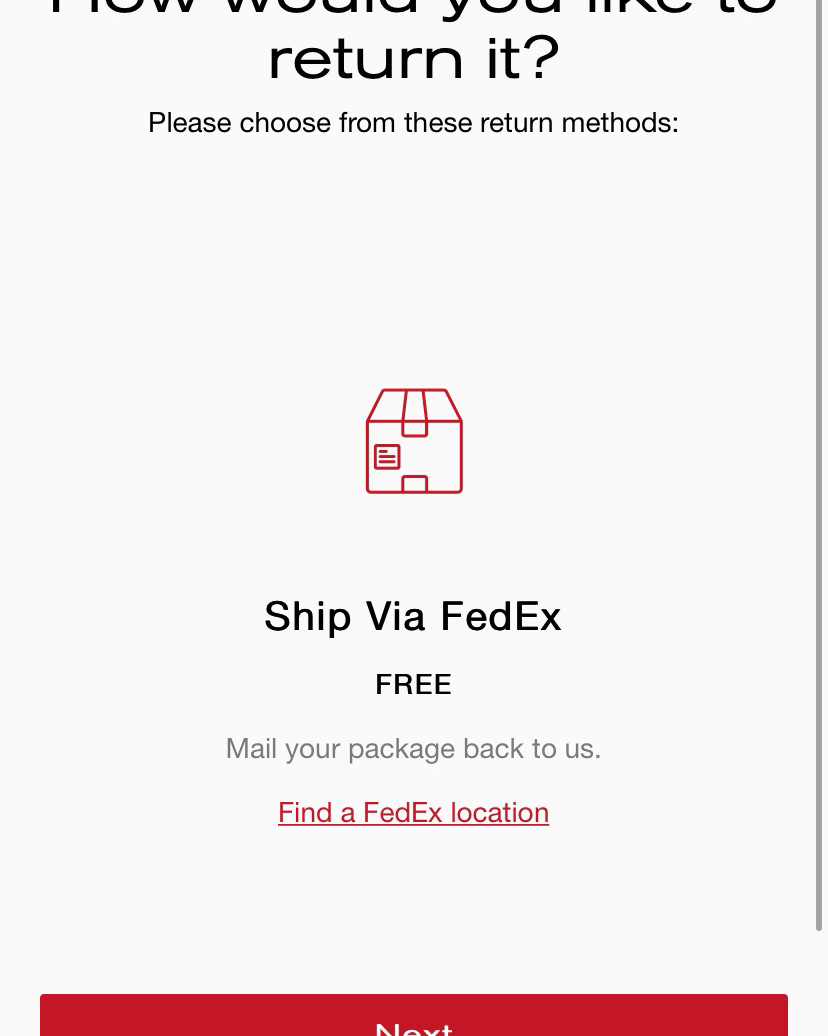Click the vertical scrollbar thumb
Screen dimensions: 828x1036
point(821,465)
